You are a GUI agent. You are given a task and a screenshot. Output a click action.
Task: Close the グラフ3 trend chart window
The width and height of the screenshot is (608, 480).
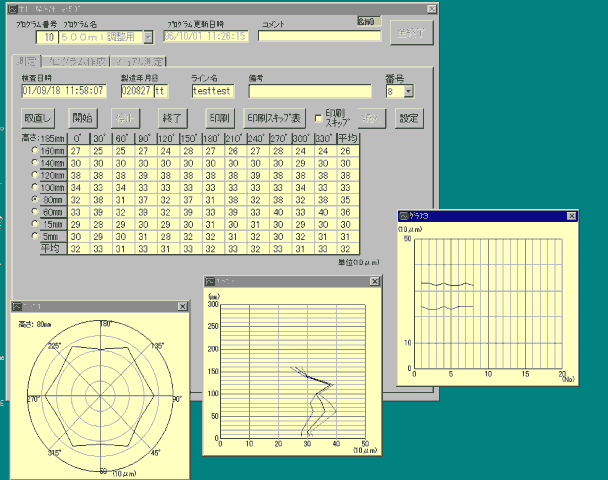click(x=572, y=216)
